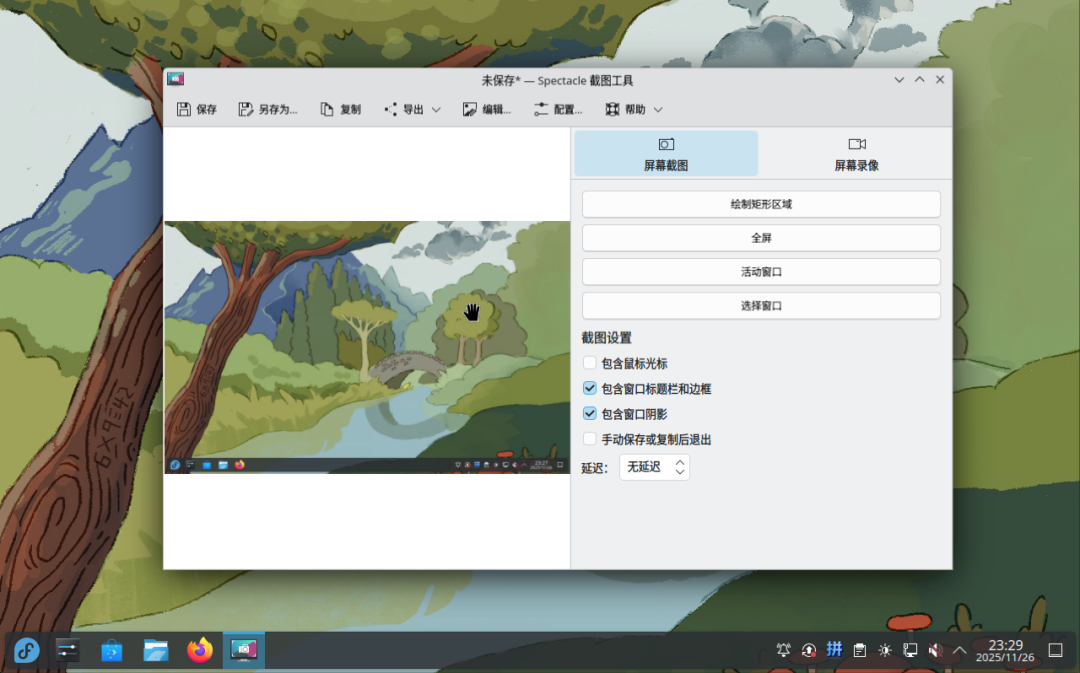
Task: Click the Spectacle icon in the title bar
Action: tap(176, 79)
